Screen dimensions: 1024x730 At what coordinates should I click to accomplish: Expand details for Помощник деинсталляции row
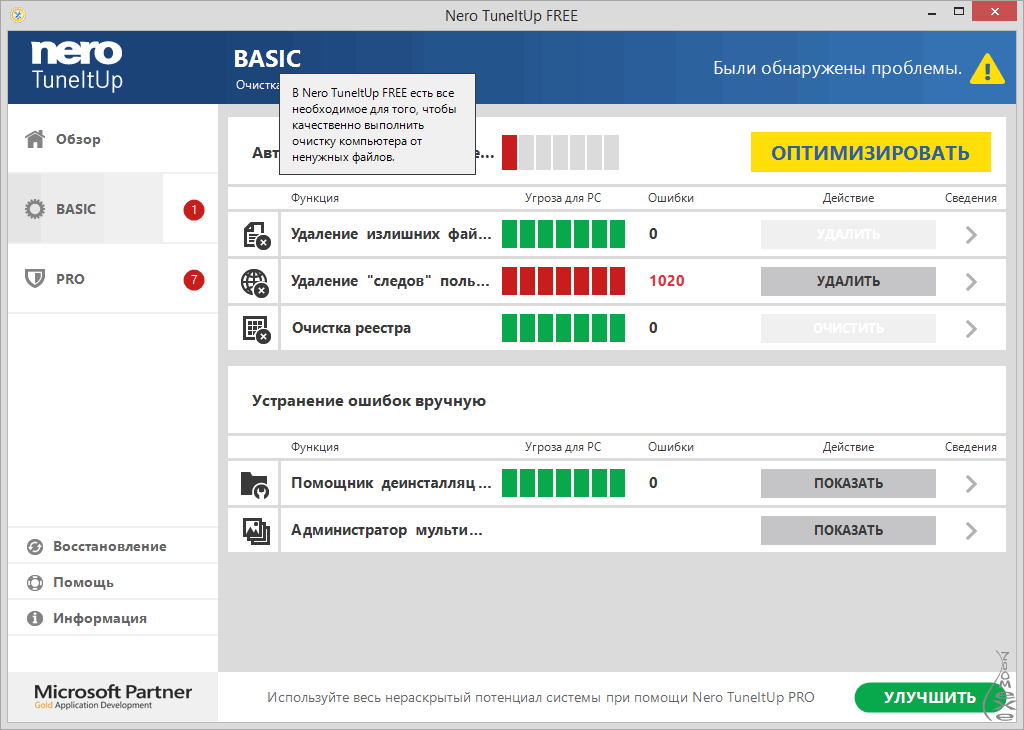[971, 484]
